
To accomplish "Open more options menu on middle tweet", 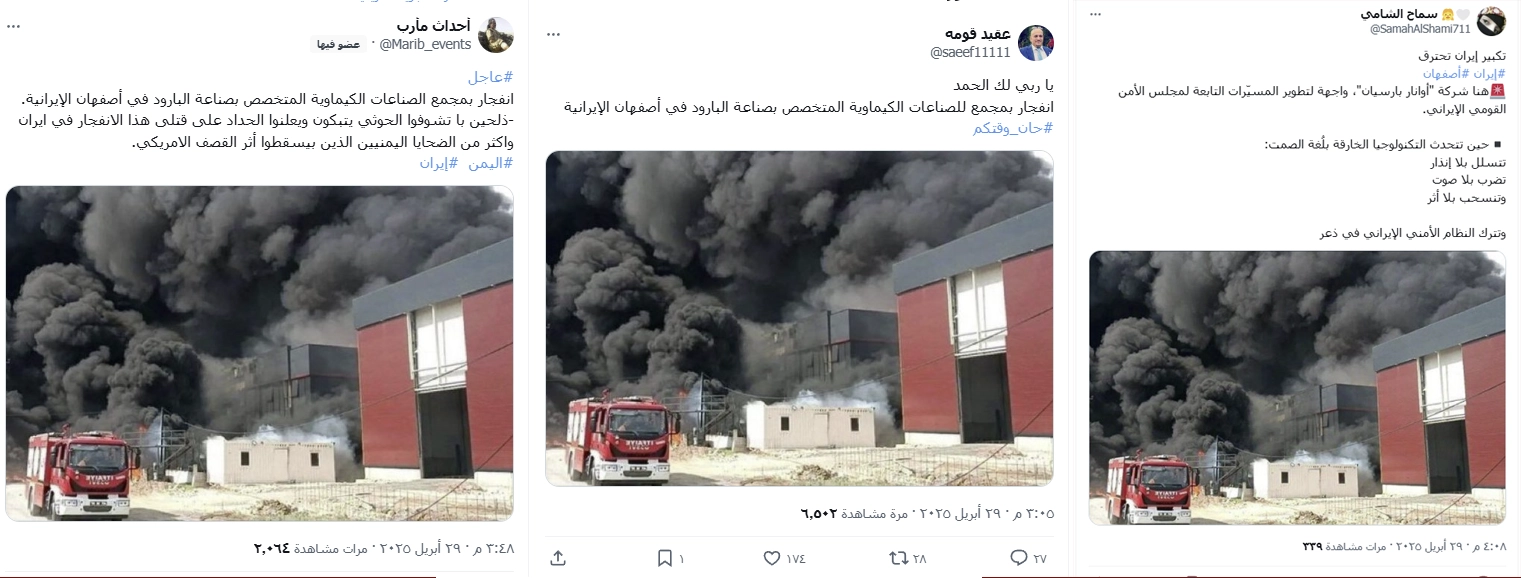I will tap(554, 34).
